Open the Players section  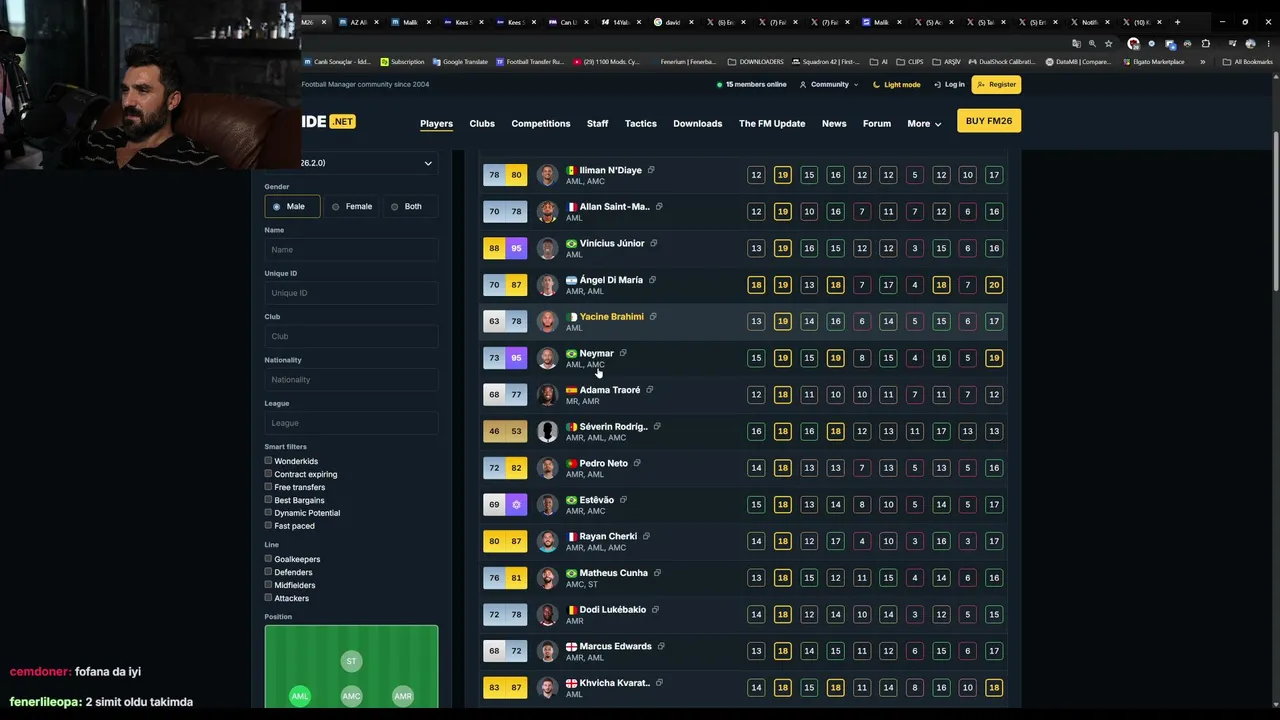click(436, 124)
